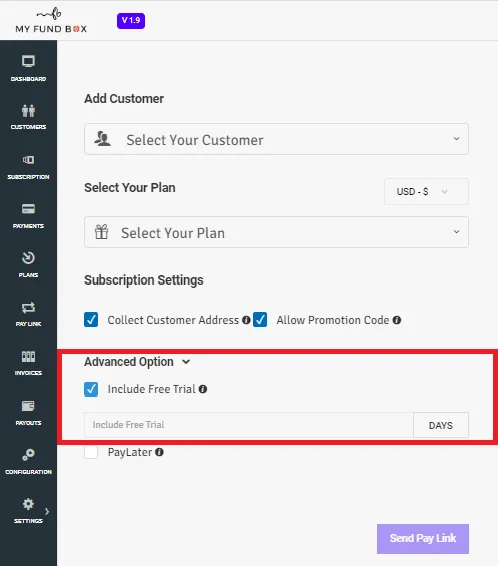Open the Dashboard monitor icon
This screenshot has height=566, width=498.
tap(28, 62)
